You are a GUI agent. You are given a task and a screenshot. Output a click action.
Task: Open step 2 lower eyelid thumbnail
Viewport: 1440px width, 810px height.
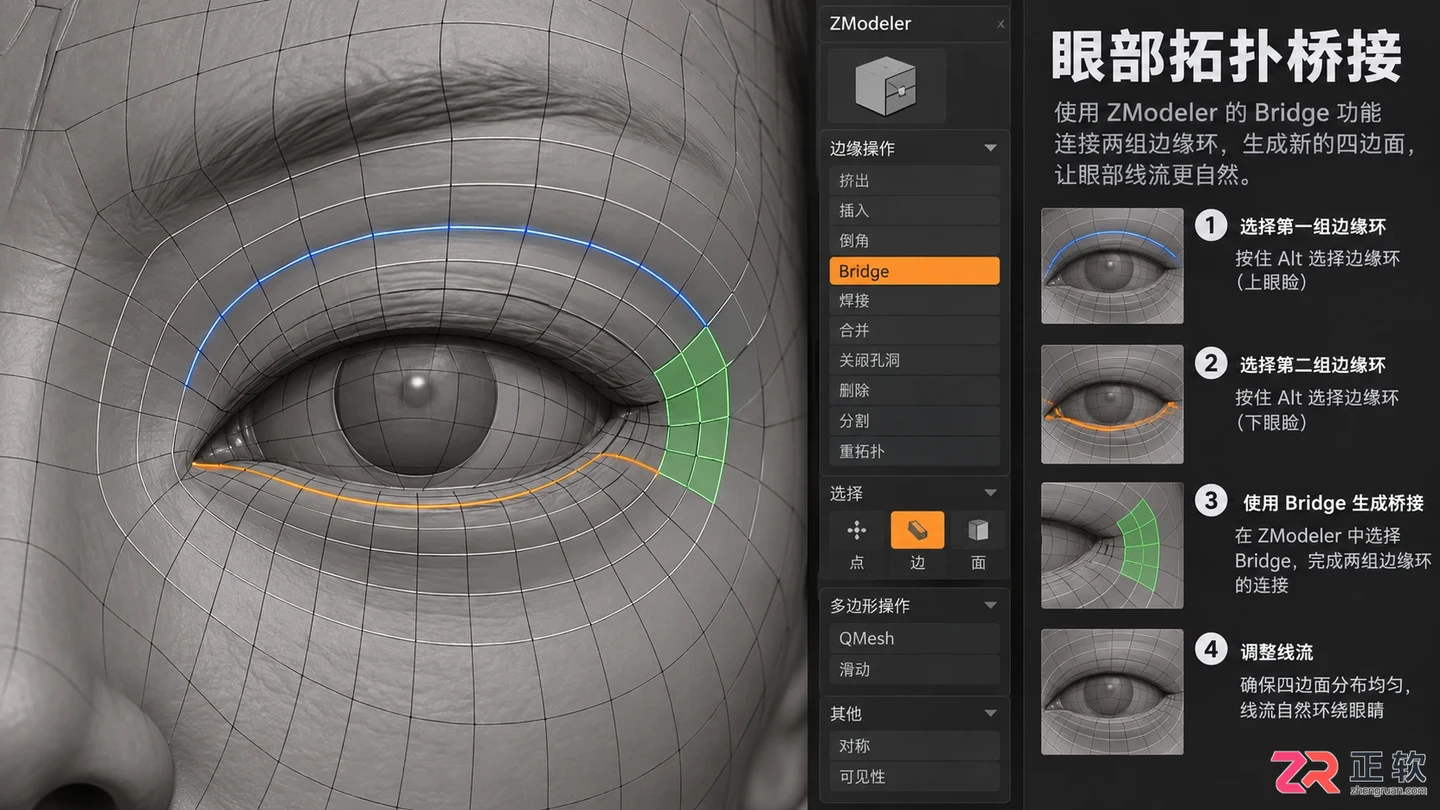[1112, 404]
